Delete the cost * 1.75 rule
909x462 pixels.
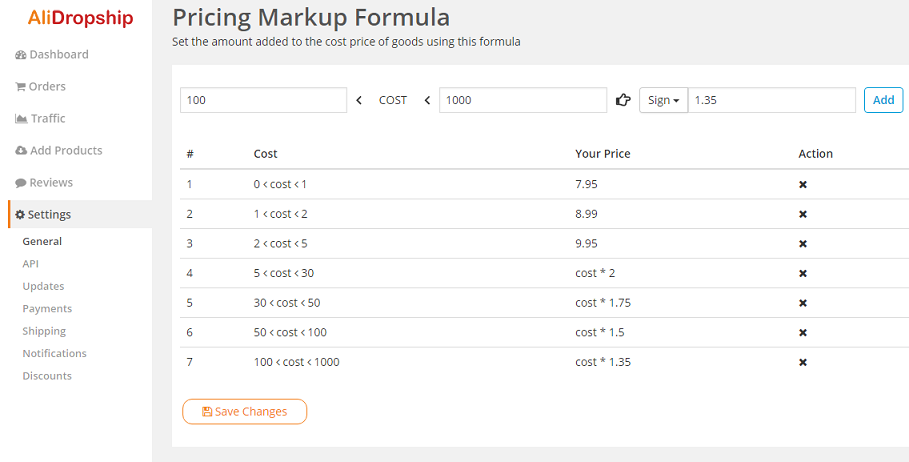click(802, 303)
